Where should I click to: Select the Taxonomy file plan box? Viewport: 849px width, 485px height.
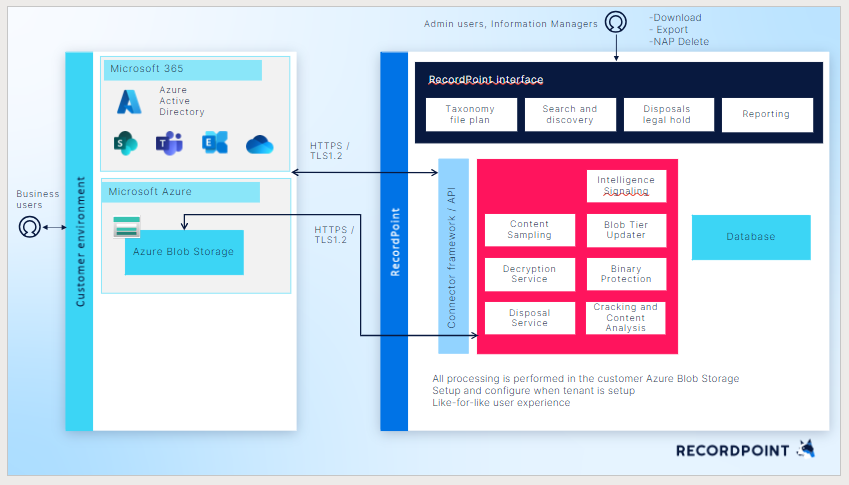(x=471, y=114)
